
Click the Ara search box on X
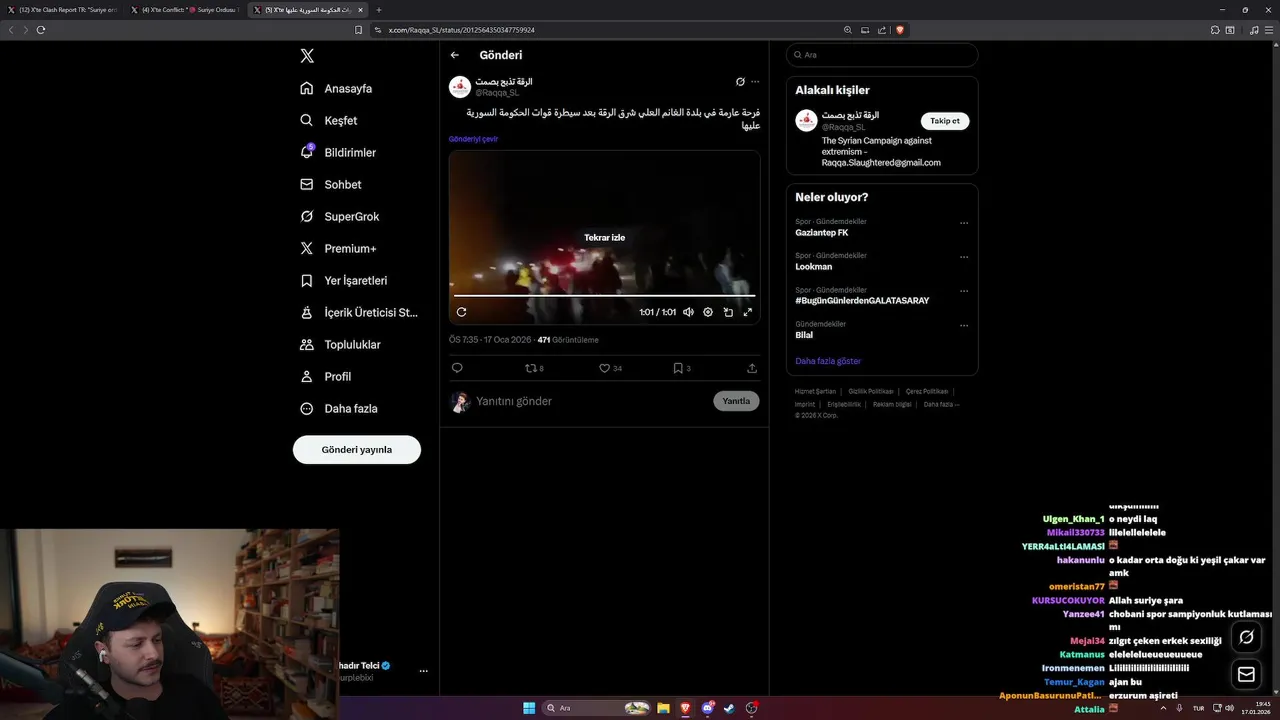pyautogui.click(x=882, y=55)
